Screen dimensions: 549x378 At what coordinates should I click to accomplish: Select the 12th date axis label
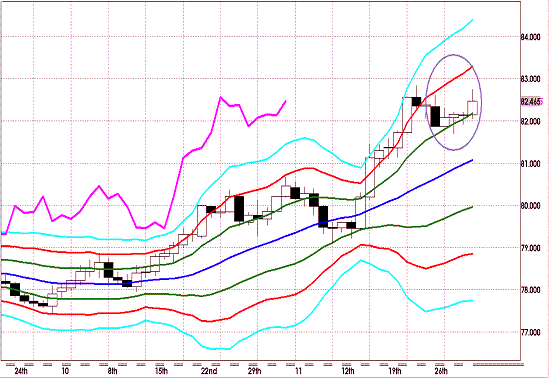(x=347, y=371)
